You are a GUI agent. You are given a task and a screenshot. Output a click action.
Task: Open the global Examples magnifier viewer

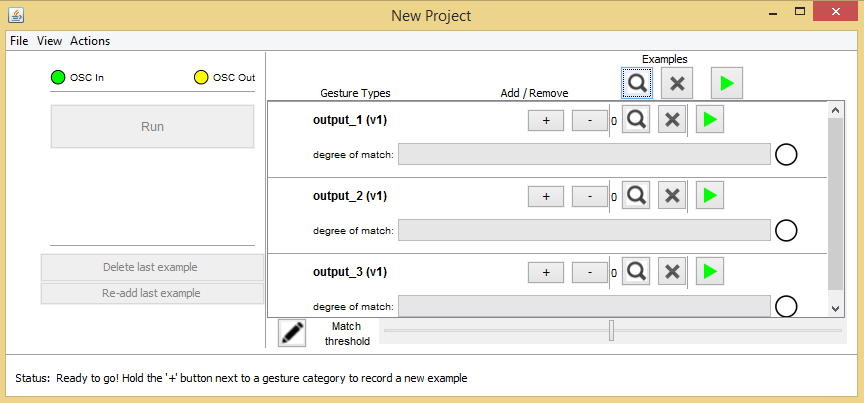[637, 83]
